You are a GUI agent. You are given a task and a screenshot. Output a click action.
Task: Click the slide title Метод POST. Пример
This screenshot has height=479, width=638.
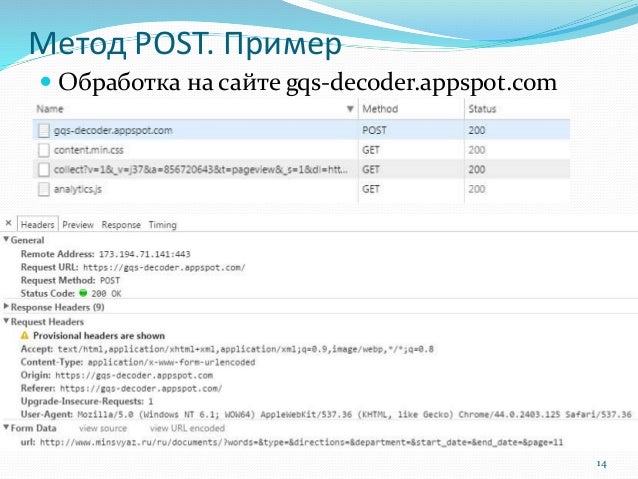click(185, 43)
